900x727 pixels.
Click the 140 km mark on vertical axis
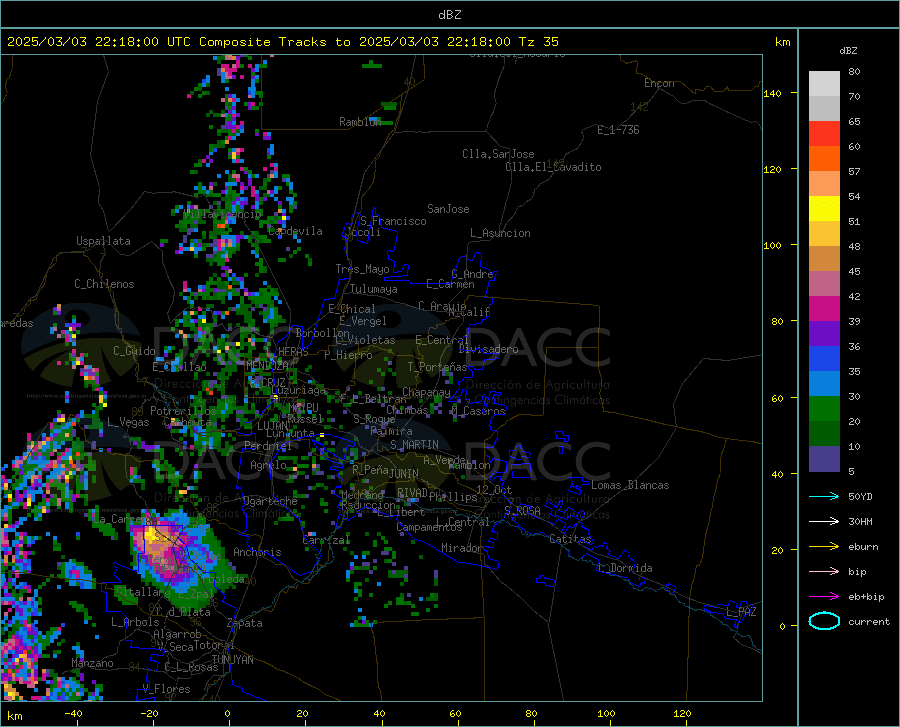coord(773,93)
